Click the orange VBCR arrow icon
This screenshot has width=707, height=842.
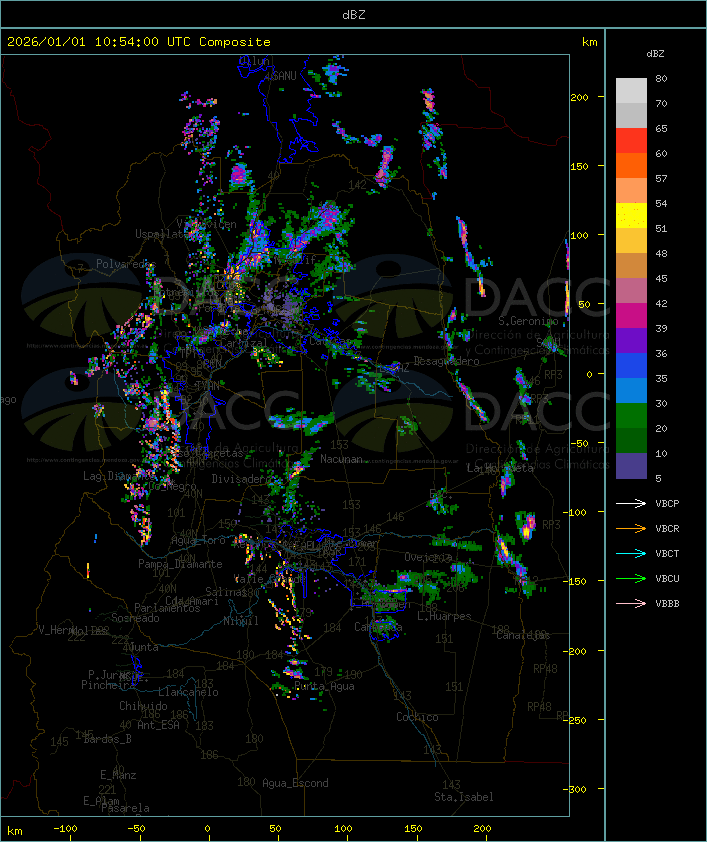(631, 528)
